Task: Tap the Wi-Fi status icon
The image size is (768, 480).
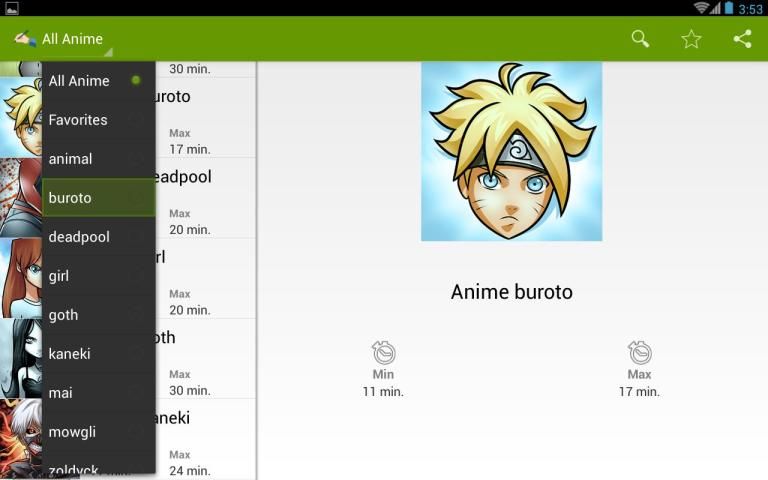Action: click(x=701, y=8)
